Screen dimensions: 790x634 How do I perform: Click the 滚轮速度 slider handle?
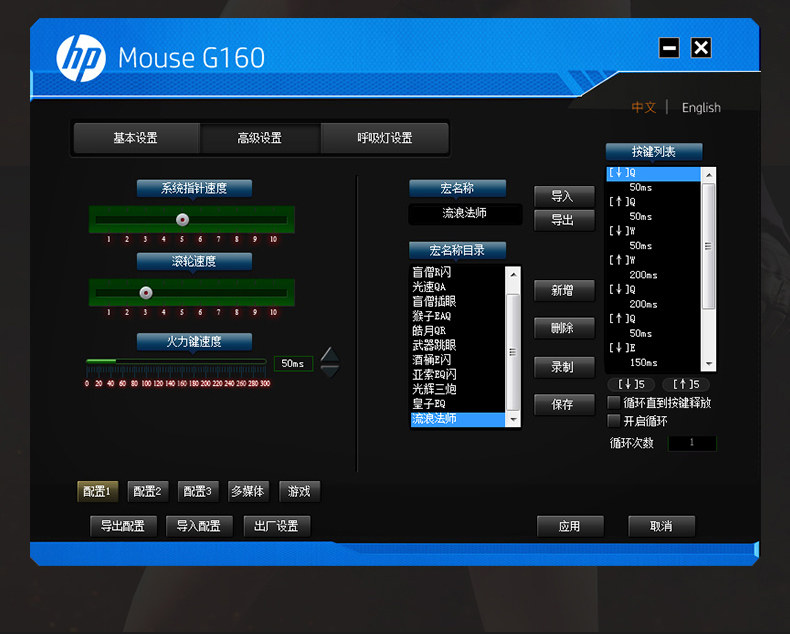pyautogui.click(x=146, y=292)
